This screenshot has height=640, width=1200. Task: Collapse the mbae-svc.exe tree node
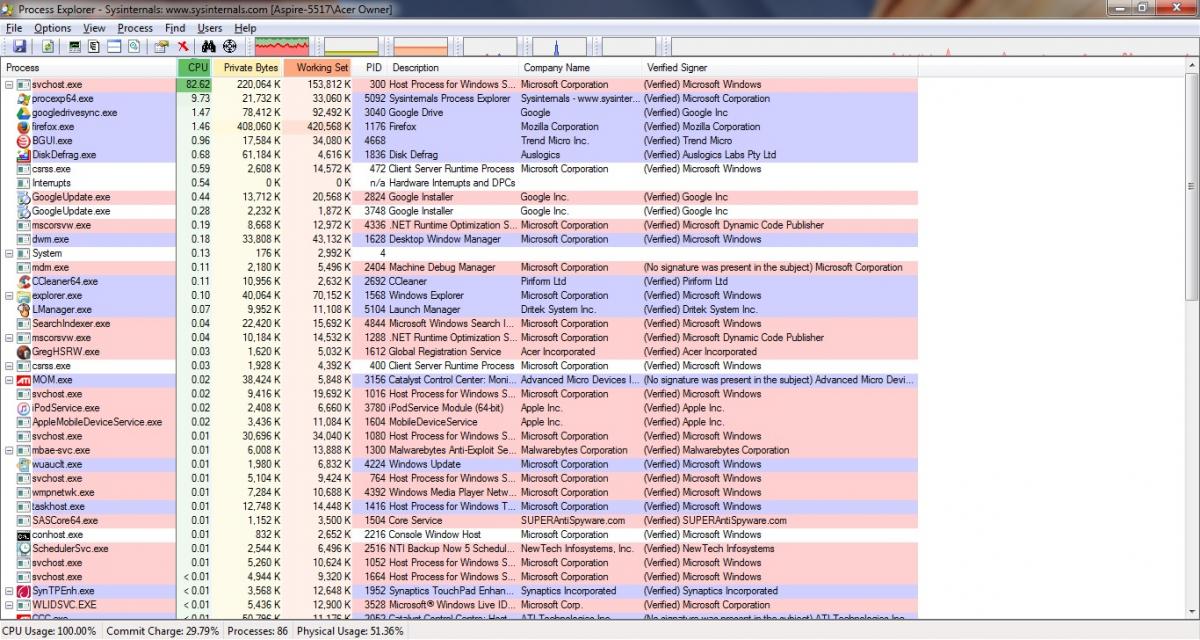(10, 450)
